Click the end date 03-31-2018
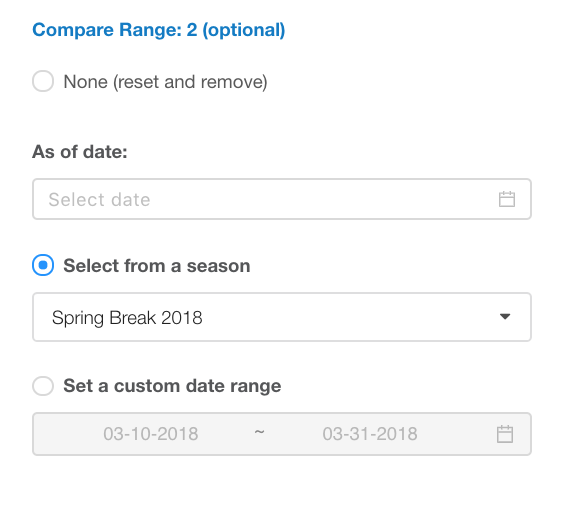Screen dimensions: 570x518 (370, 434)
